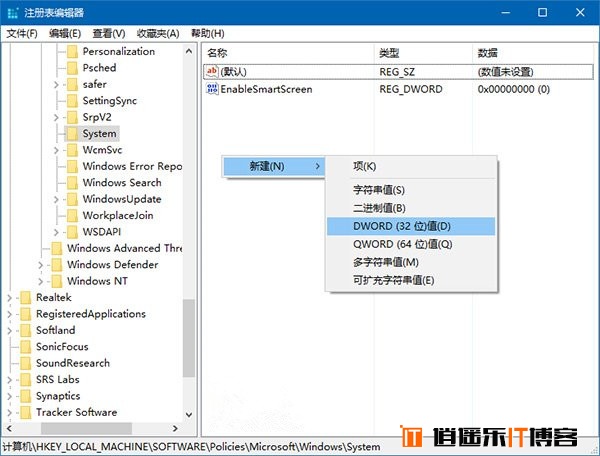The image size is (600, 456).
Task: Click the tree scroll-up arrow
Action: (189, 51)
